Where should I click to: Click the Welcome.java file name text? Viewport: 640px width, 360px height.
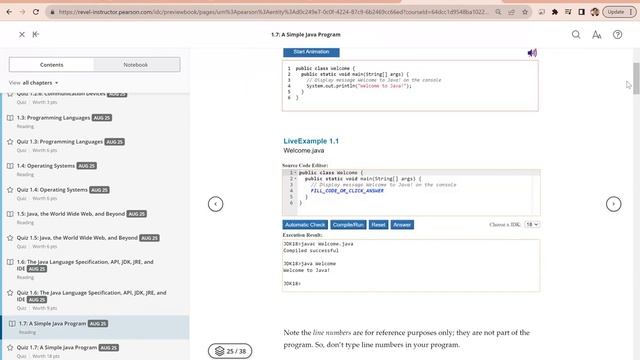pyautogui.click(x=304, y=151)
